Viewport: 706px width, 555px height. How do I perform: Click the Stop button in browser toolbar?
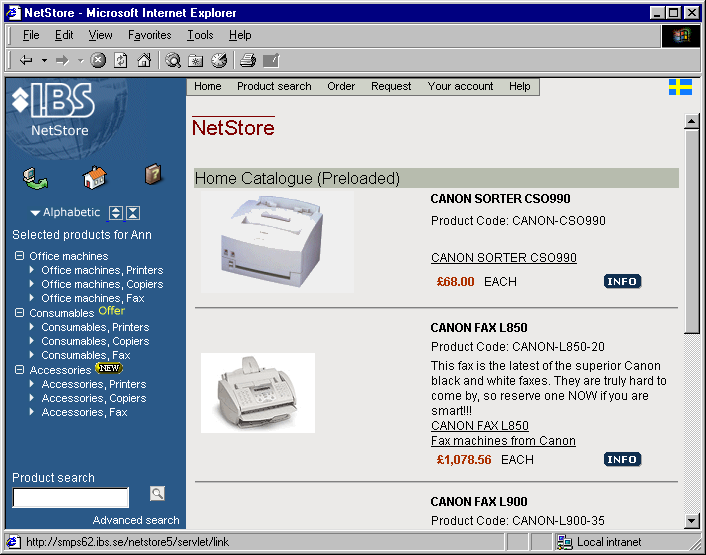point(98,61)
